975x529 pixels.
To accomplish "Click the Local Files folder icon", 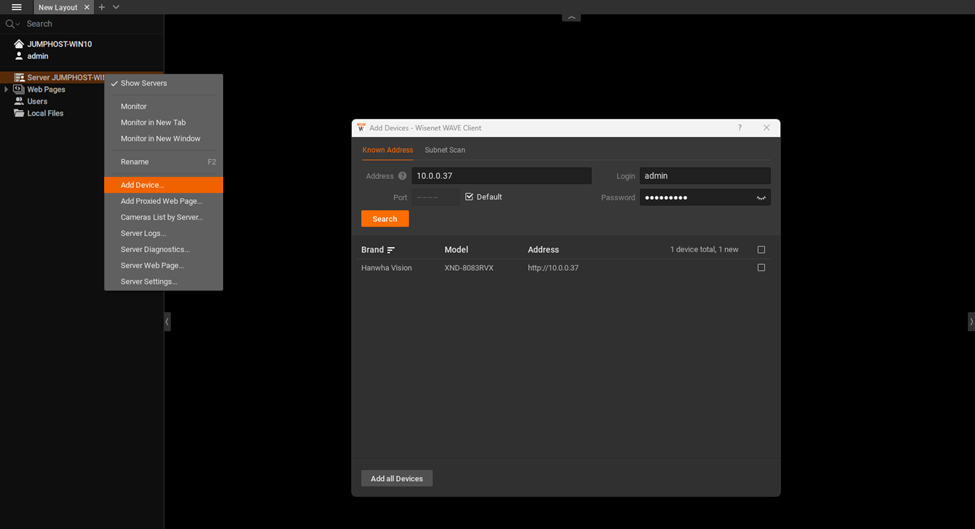I will [x=19, y=113].
